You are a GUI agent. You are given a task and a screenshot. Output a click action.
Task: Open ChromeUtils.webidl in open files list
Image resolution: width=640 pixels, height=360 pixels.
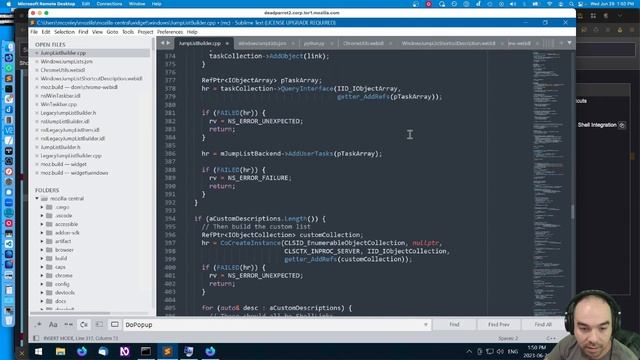tap(62, 70)
